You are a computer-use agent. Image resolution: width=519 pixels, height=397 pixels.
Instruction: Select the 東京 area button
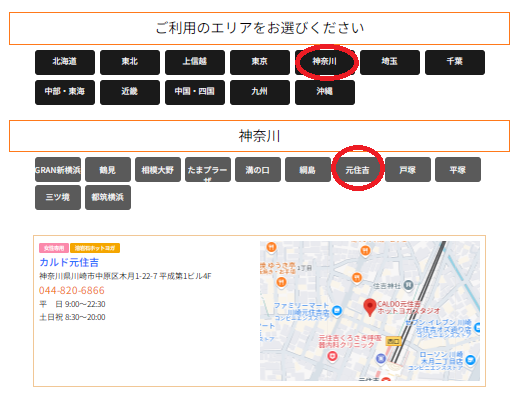click(x=260, y=62)
